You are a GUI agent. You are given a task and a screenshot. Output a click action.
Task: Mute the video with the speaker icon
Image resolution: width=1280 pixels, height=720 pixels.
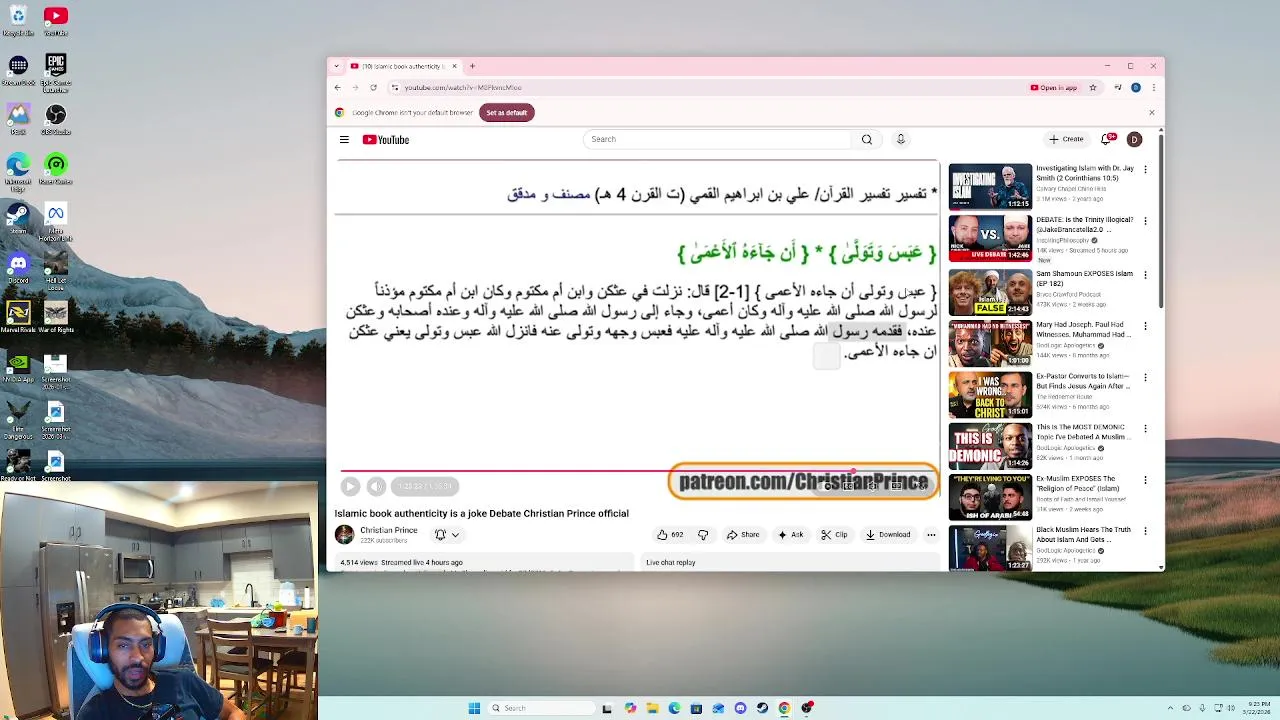(x=376, y=486)
